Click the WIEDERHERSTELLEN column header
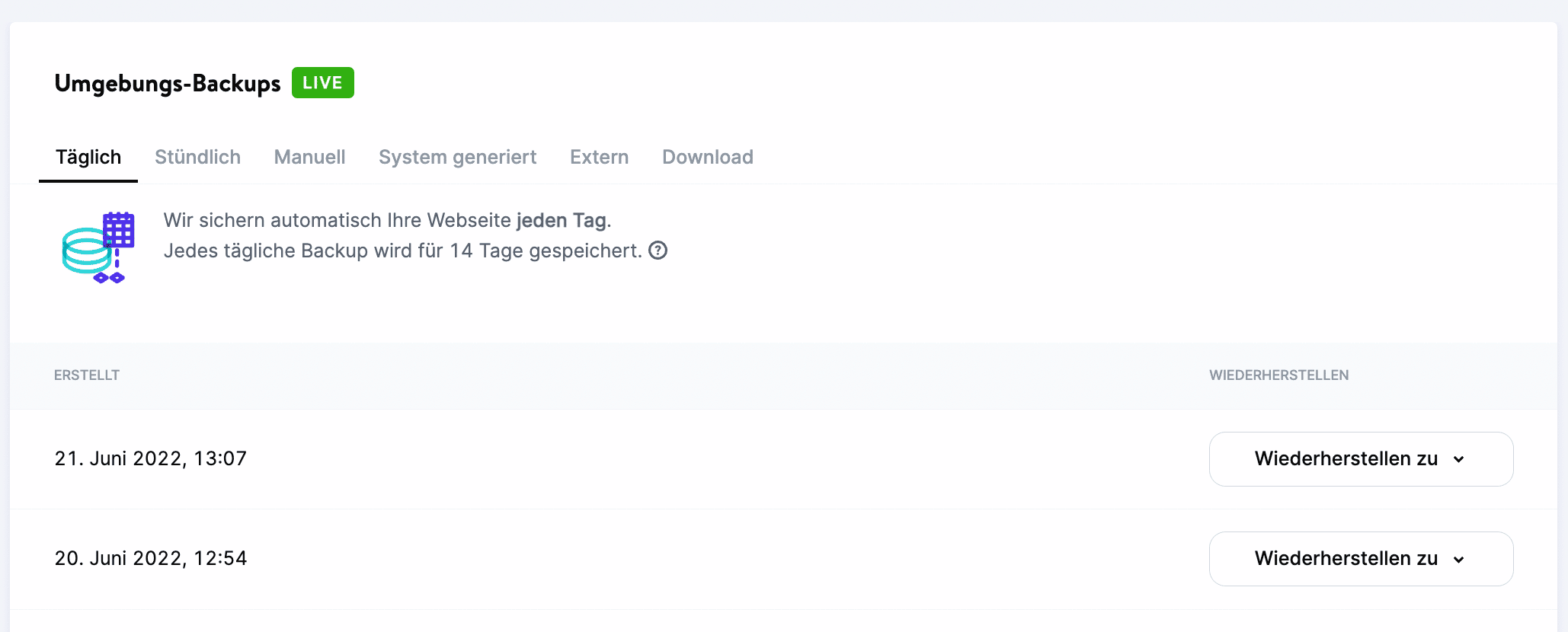 (1278, 375)
